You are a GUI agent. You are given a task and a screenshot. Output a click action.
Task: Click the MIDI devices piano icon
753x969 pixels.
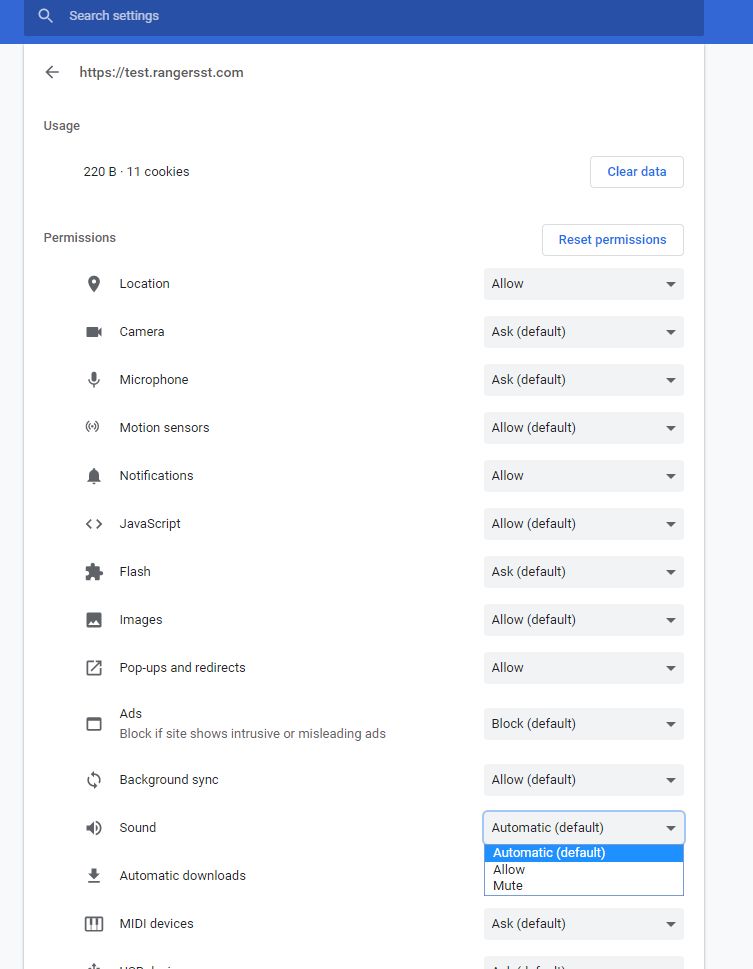pyautogui.click(x=93, y=923)
